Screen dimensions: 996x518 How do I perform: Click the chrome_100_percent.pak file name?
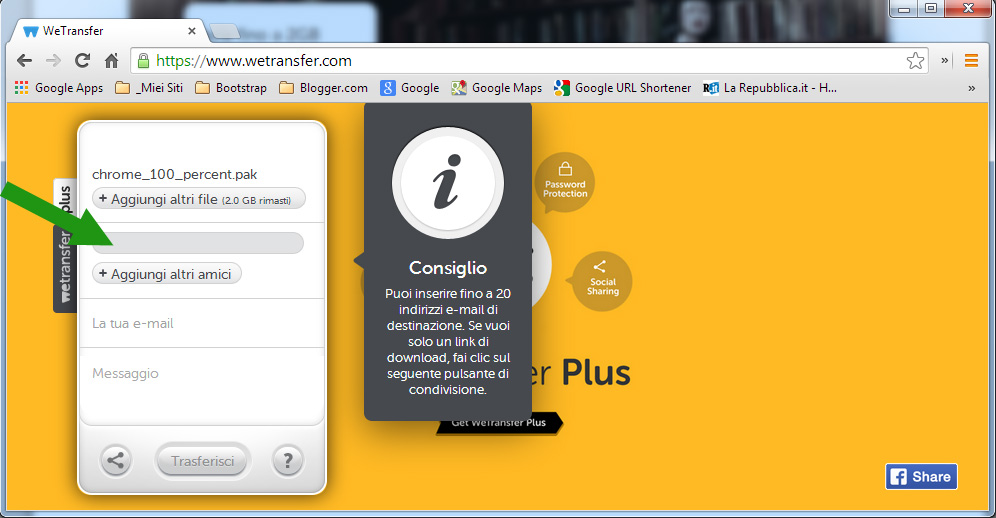(175, 174)
